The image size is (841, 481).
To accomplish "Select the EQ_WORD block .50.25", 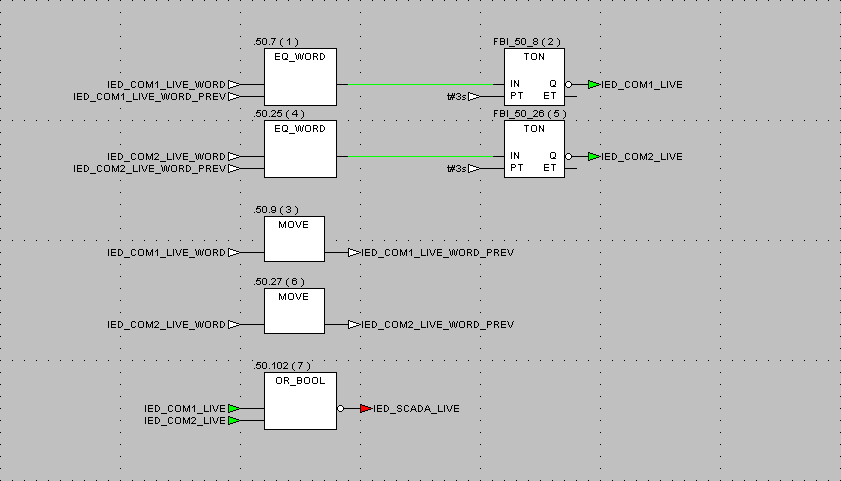I will [300, 149].
